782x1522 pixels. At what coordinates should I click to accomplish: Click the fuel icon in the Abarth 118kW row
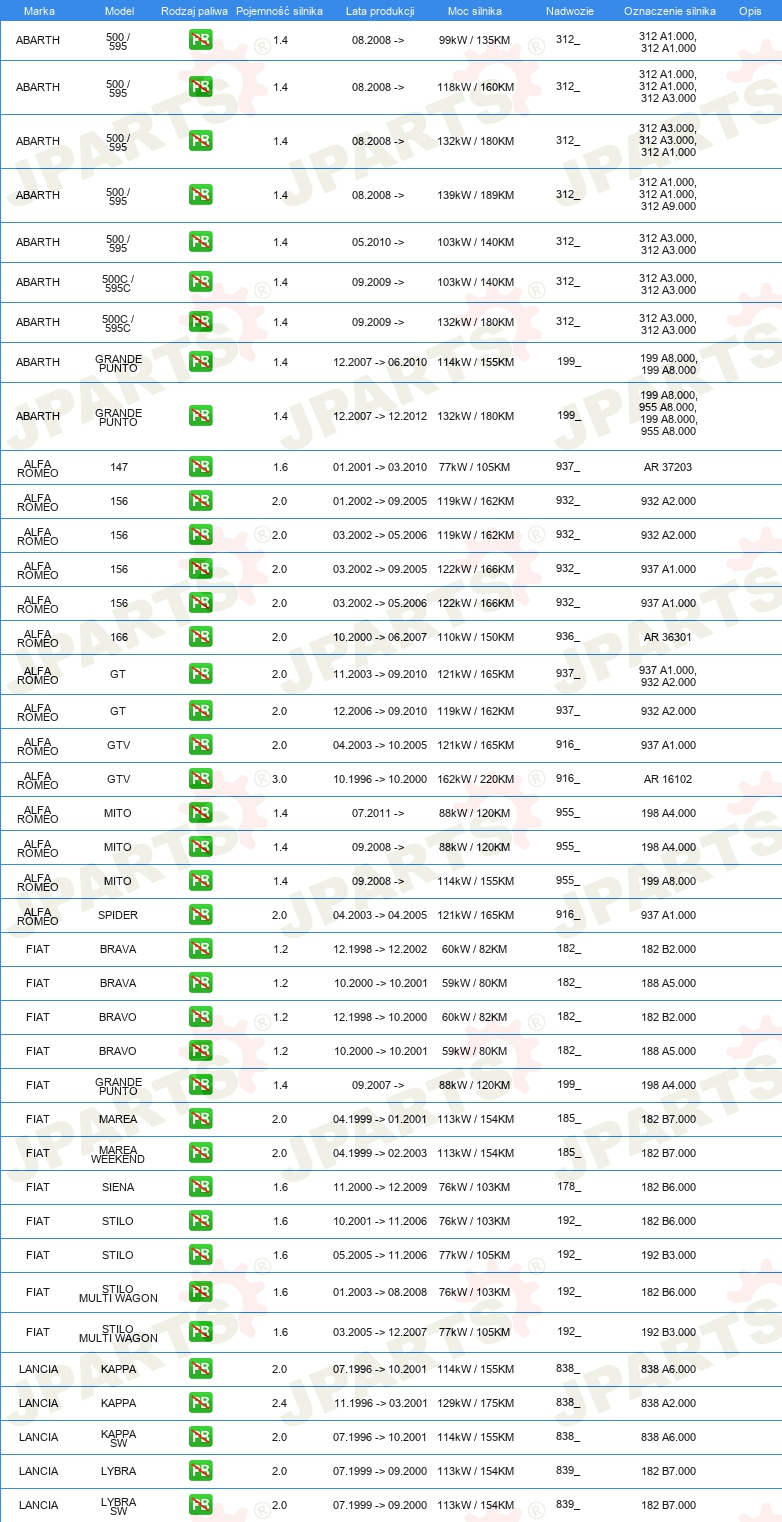point(200,87)
